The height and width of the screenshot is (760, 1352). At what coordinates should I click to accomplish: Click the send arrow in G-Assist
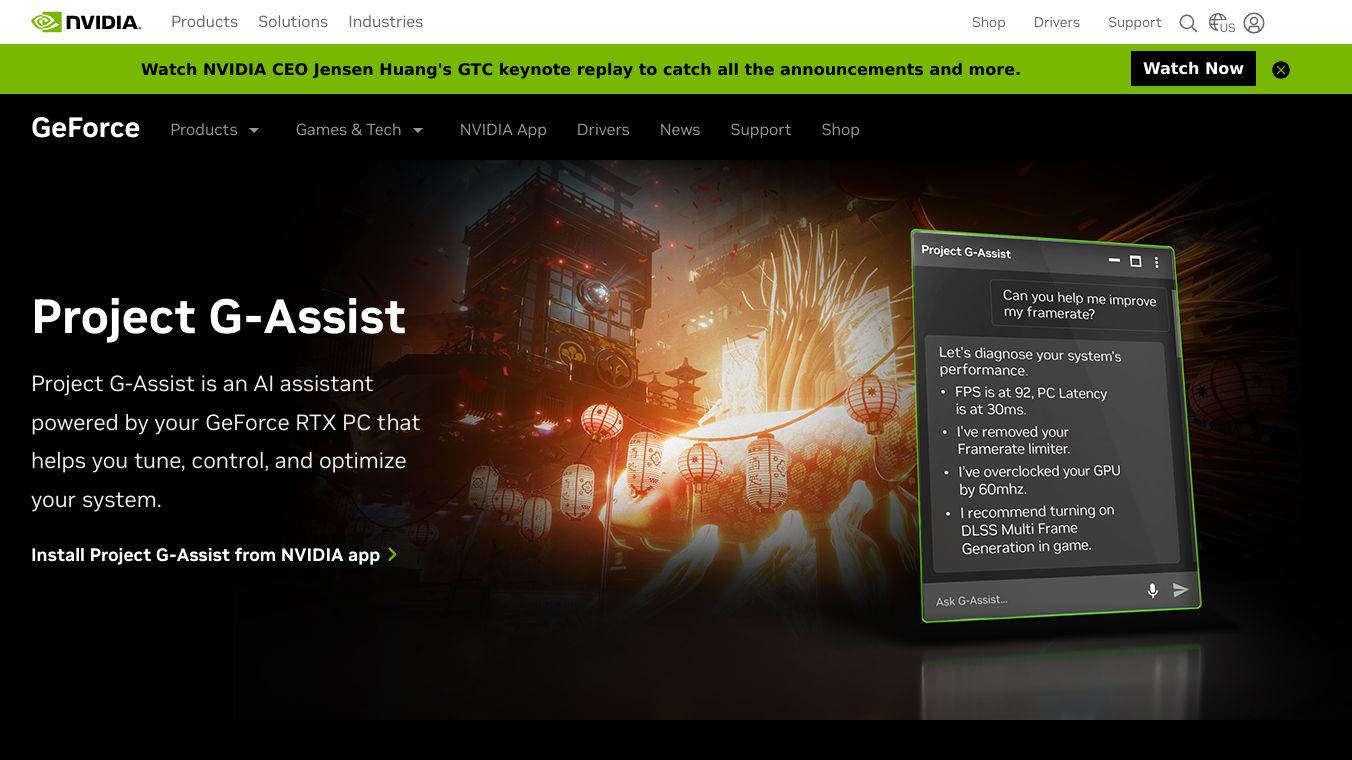pyautogui.click(x=1181, y=590)
